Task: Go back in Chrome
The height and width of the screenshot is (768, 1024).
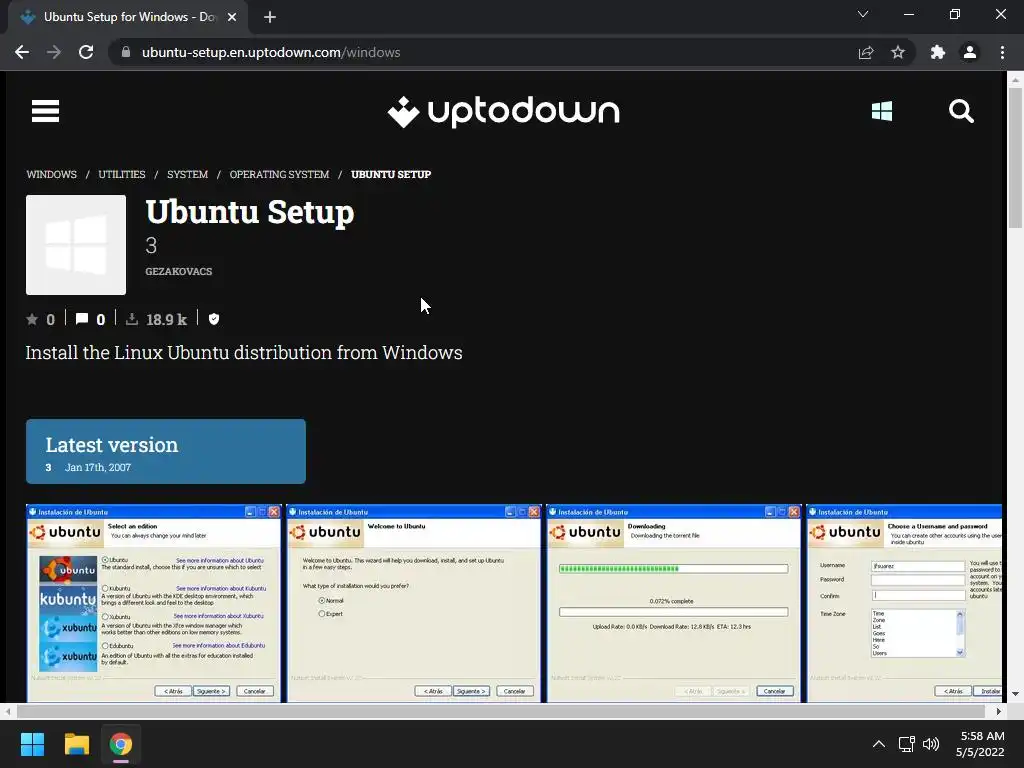Action: 22,52
